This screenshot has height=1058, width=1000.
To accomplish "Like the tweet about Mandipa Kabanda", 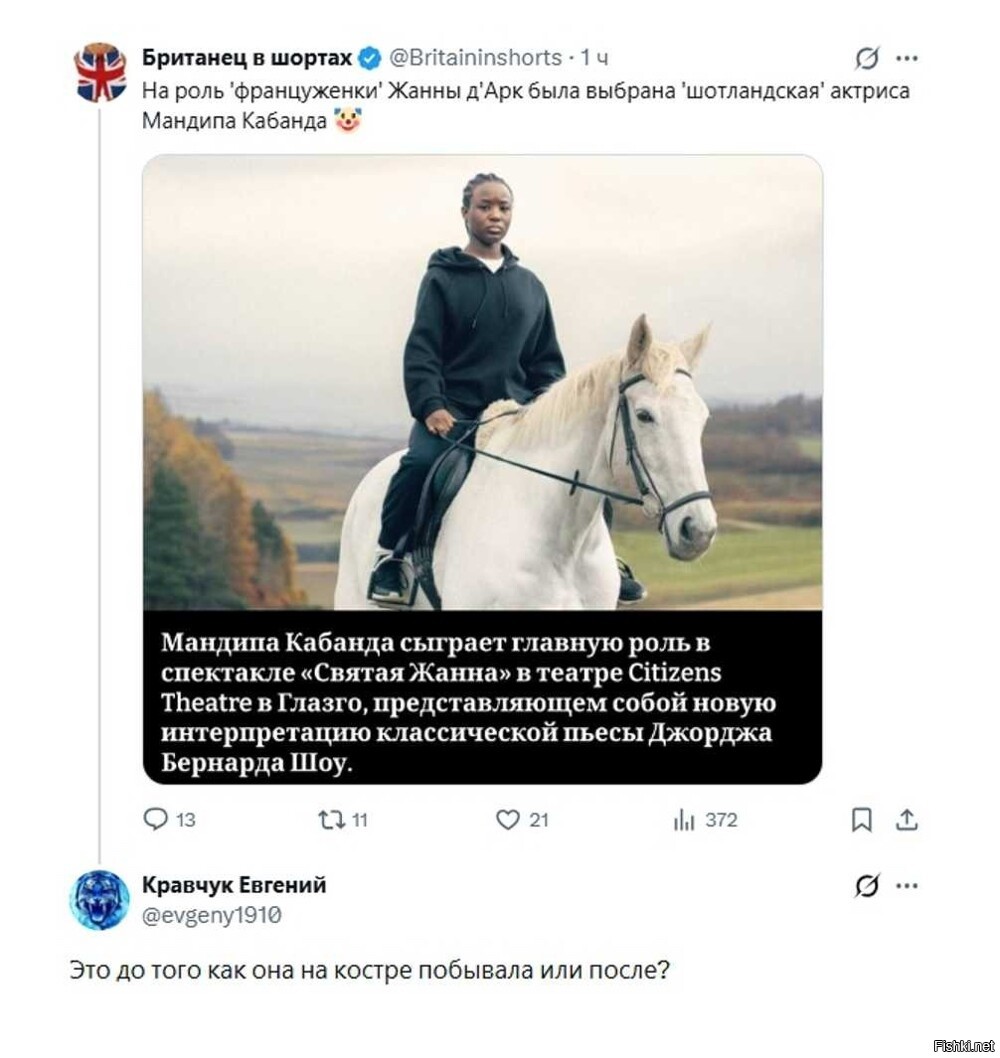I will coord(509,820).
